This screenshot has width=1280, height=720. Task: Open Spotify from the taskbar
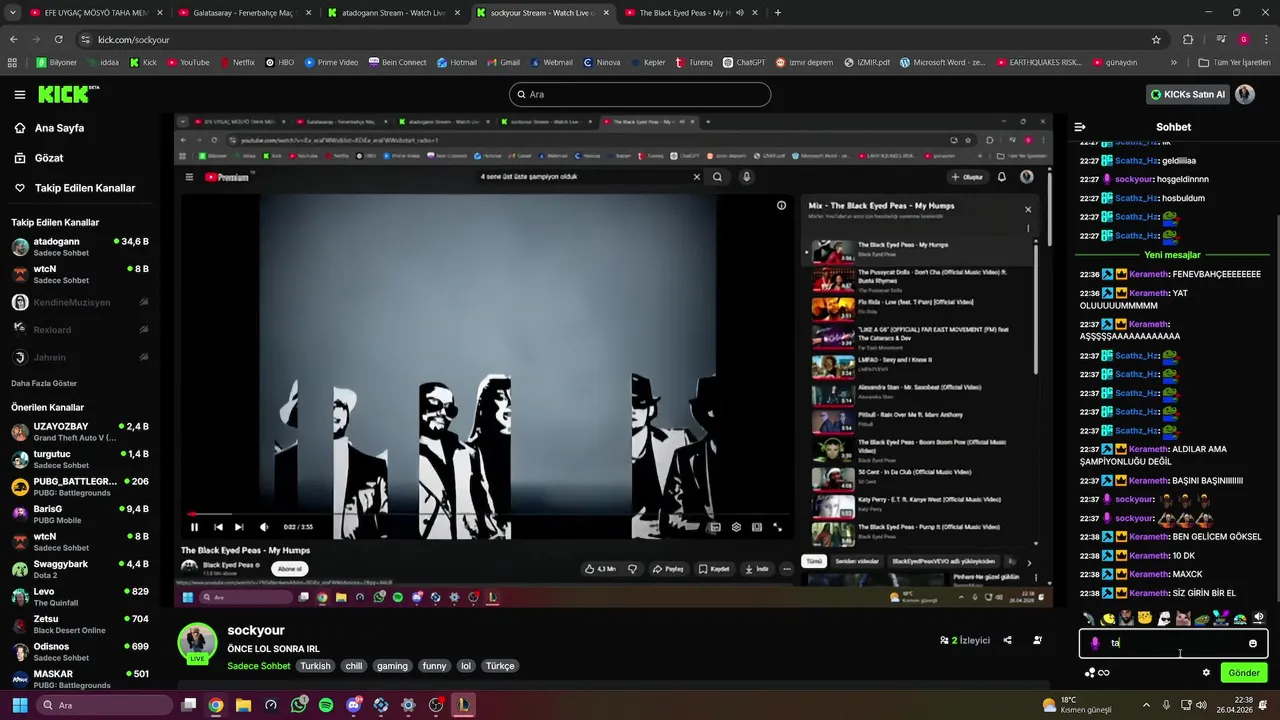(326, 705)
